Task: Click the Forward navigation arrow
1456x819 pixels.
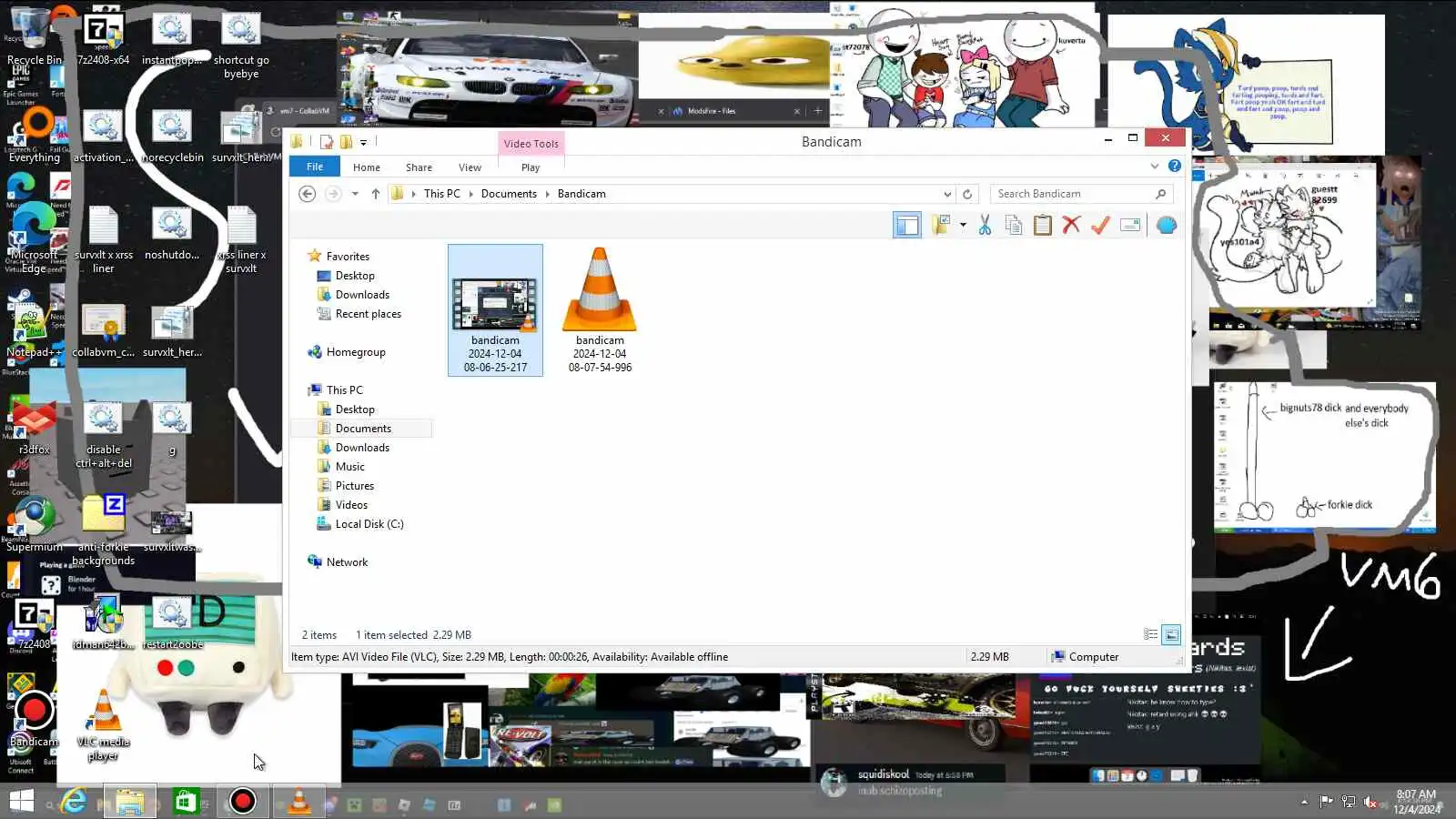Action: [x=333, y=194]
